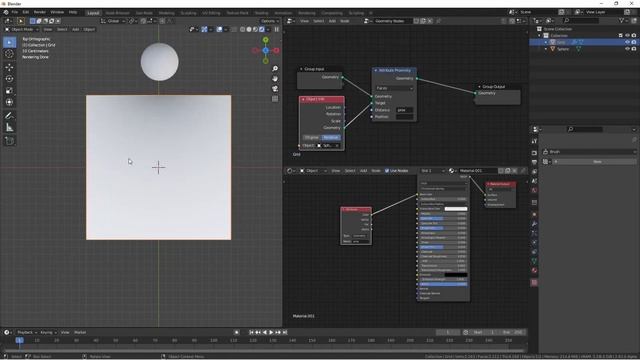This screenshot has height=360, width=640.
Task: Open the Tool properties tab icon
Action: [534, 141]
